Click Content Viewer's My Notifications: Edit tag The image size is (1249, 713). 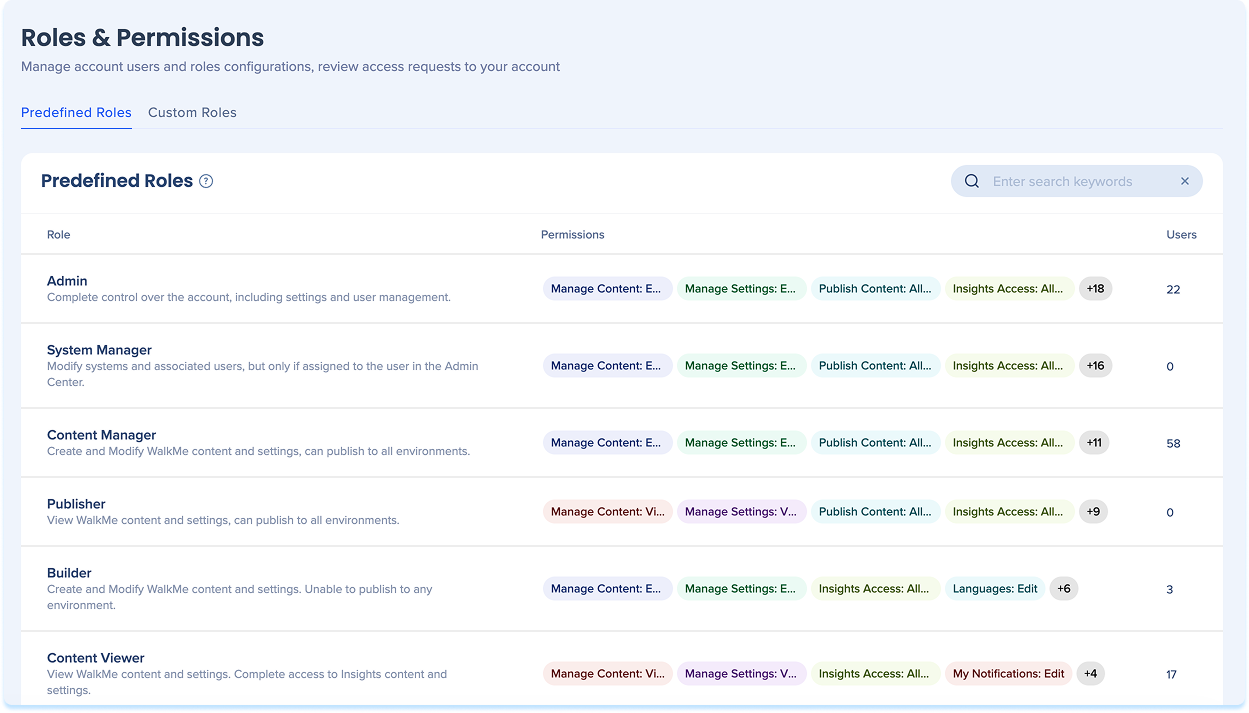tap(1008, 674)
